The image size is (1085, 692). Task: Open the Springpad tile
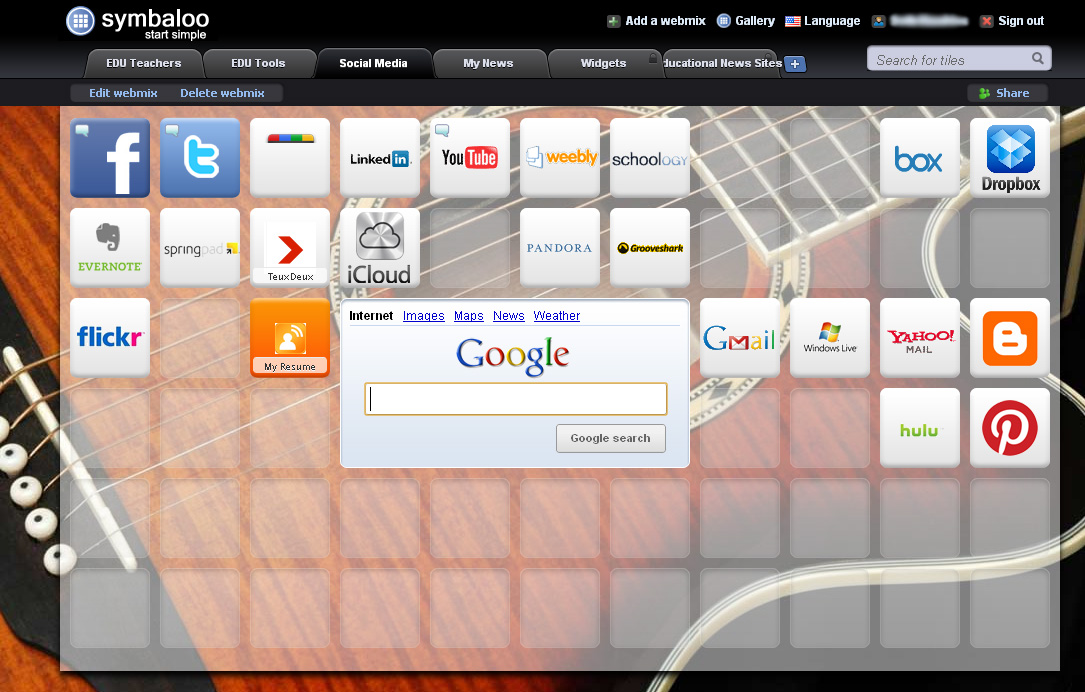(200, 248)
